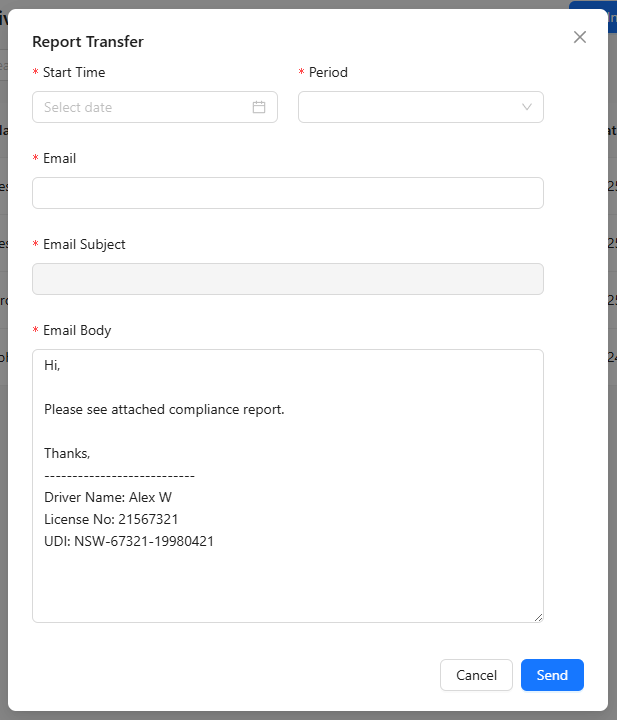Screen dimensions: 617x720
Task: Focus the Email address input field
Action: coord(288,193)
